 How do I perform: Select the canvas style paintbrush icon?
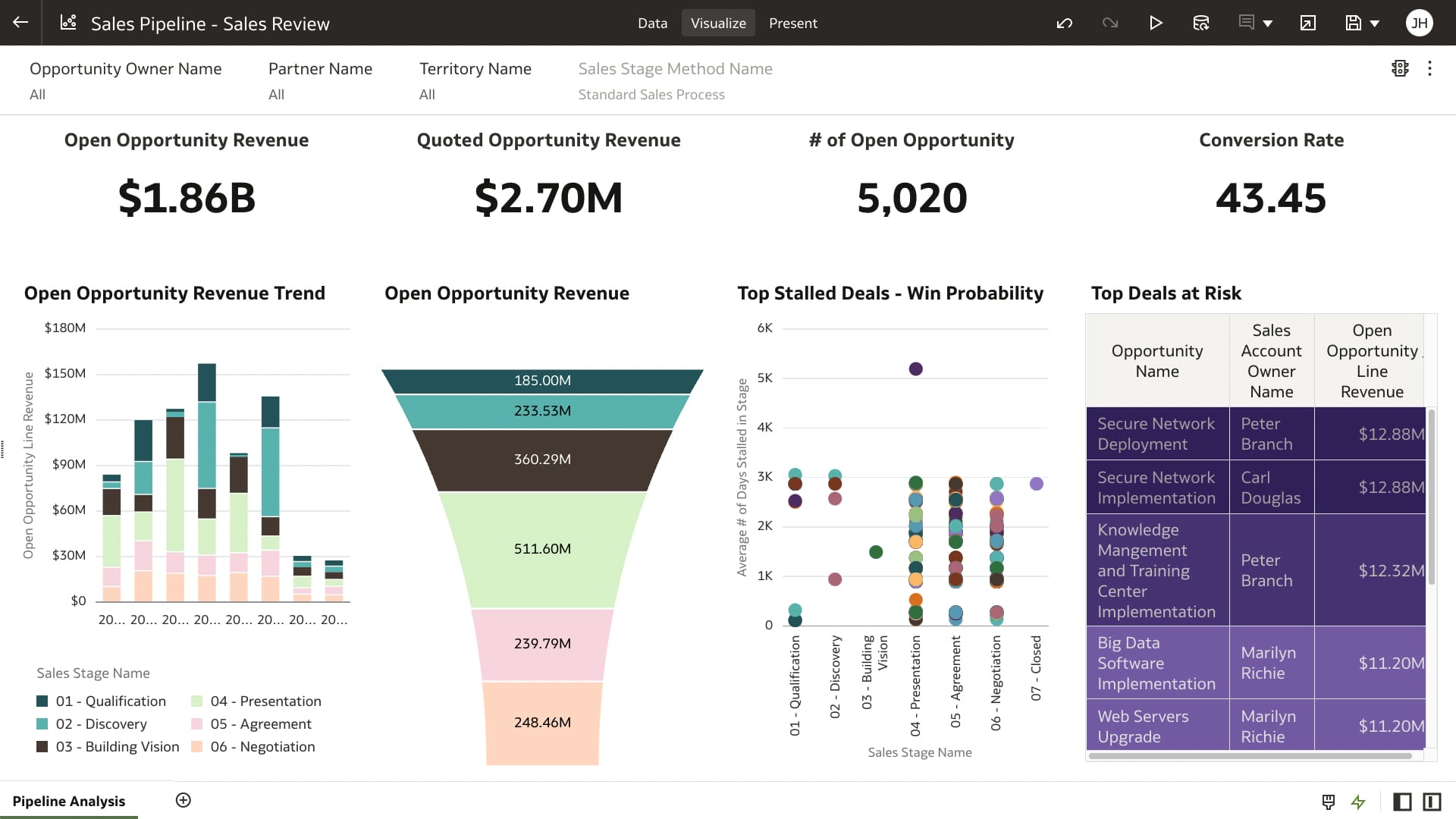1329,802
